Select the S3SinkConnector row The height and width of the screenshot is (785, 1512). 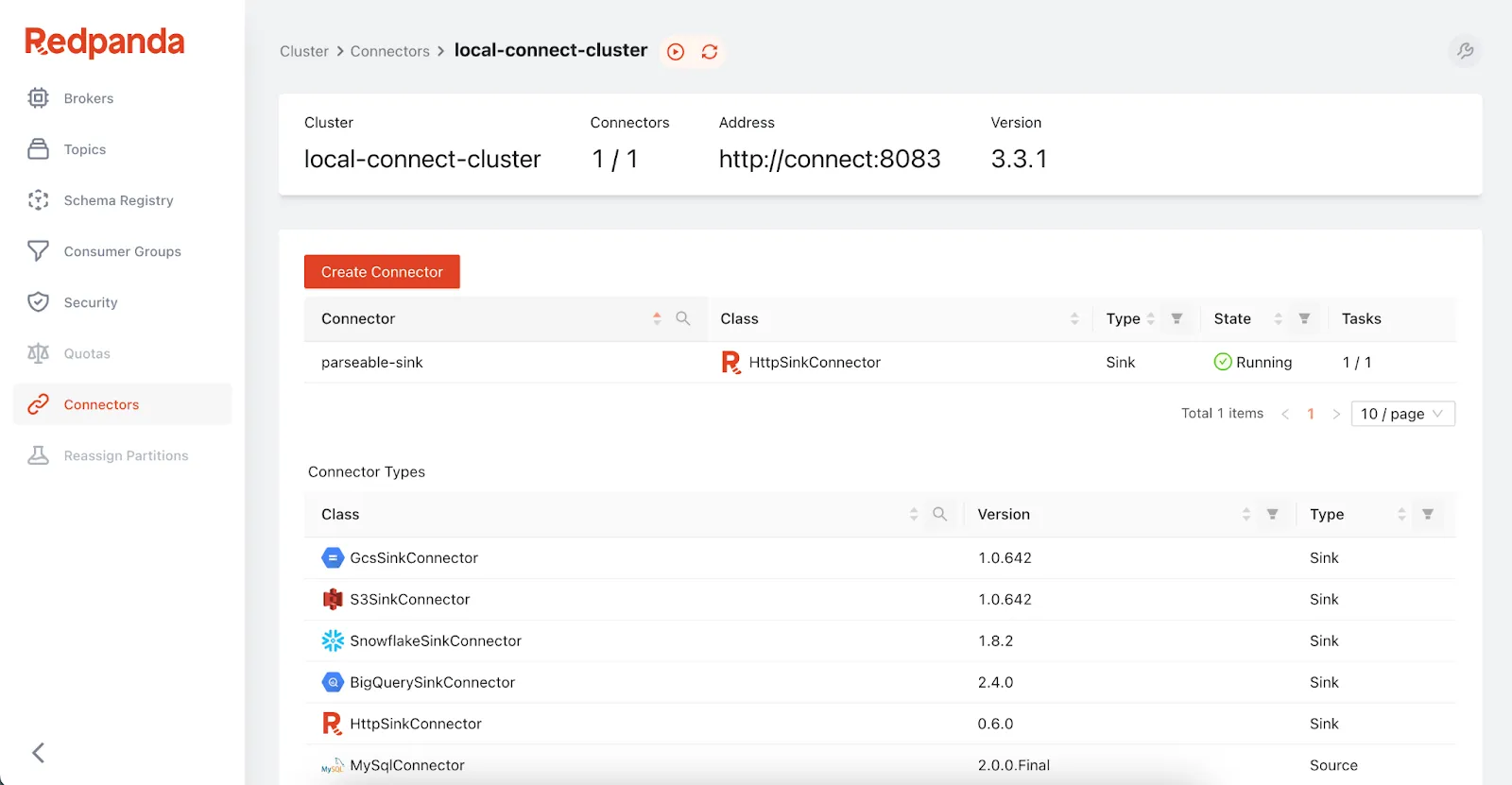coord(880,600)
